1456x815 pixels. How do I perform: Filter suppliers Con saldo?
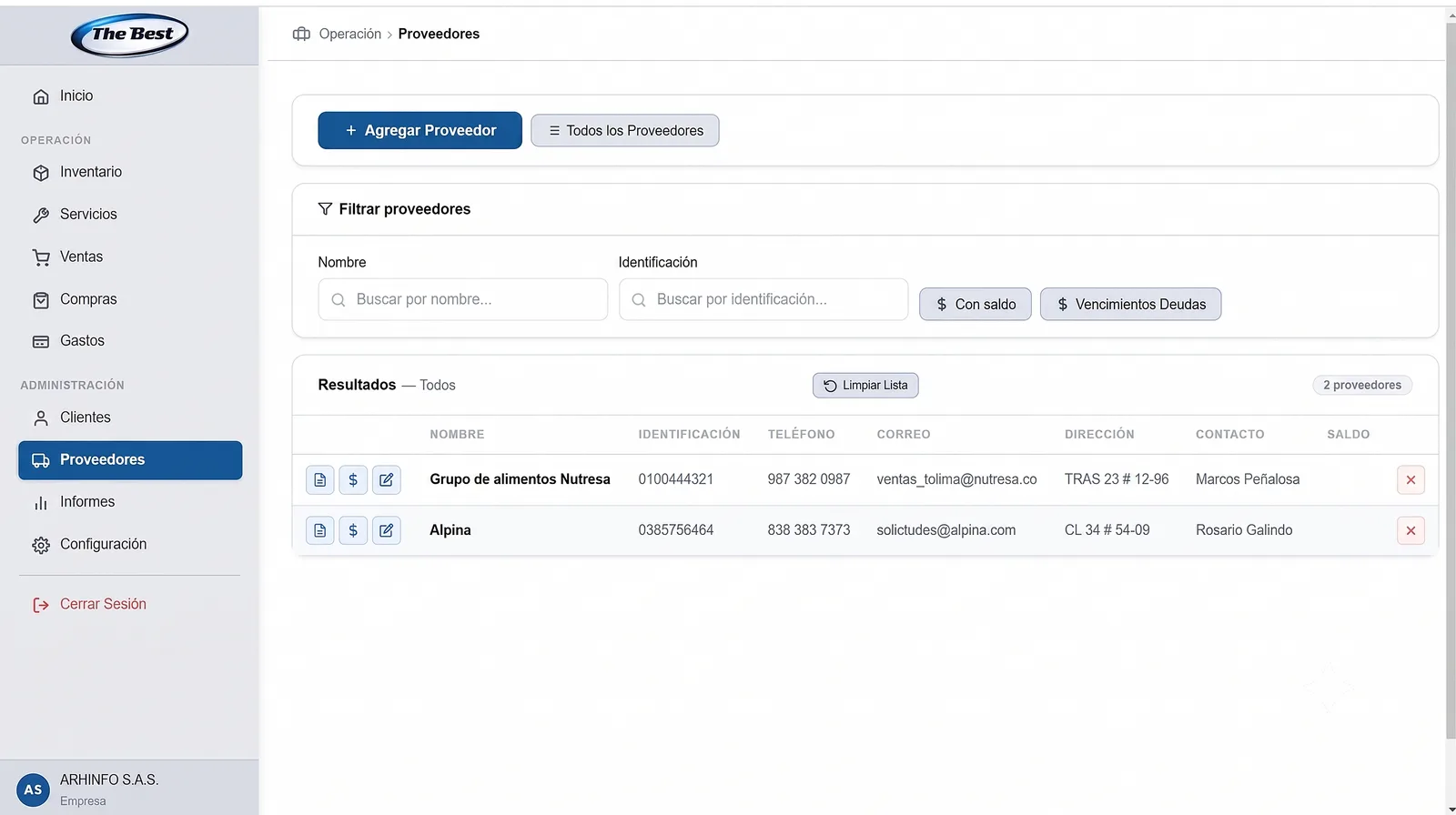pyautogui.click(x=975, y=304)
